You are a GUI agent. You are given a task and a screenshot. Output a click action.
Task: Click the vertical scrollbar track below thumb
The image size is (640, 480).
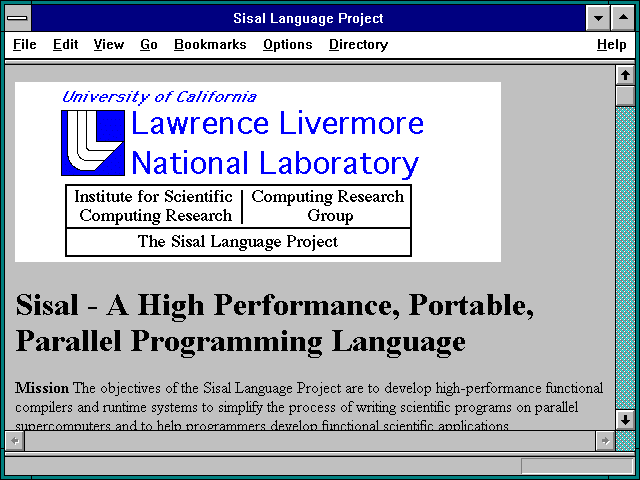pos(625,258)
